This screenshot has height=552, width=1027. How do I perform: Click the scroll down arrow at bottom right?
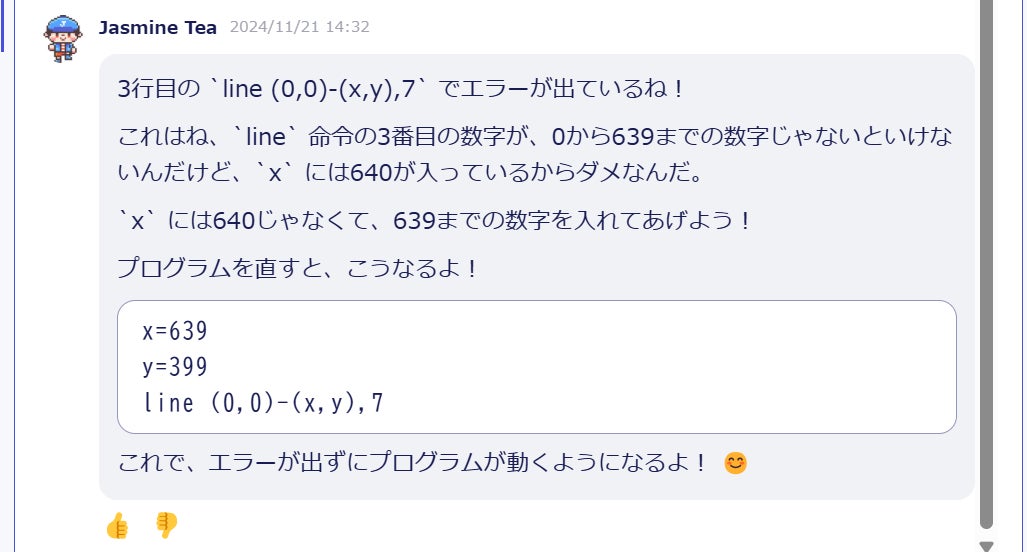tap(986, 546)
